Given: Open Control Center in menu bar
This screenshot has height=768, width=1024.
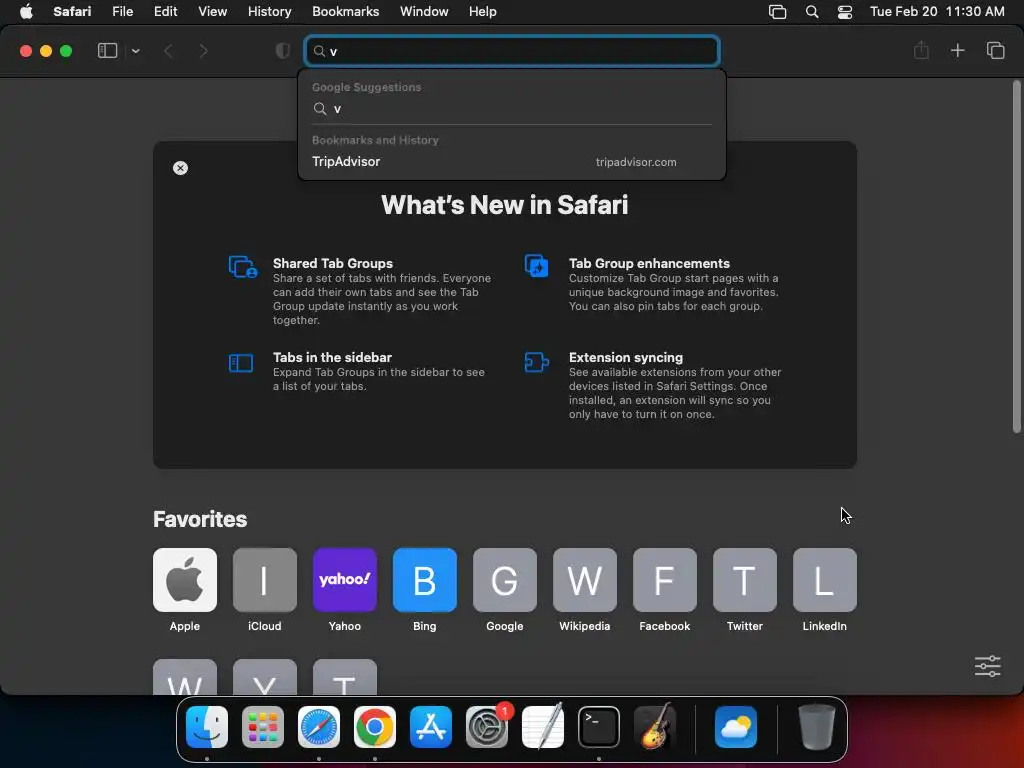Looking at the screenshot, I should (x=845, y=11).
